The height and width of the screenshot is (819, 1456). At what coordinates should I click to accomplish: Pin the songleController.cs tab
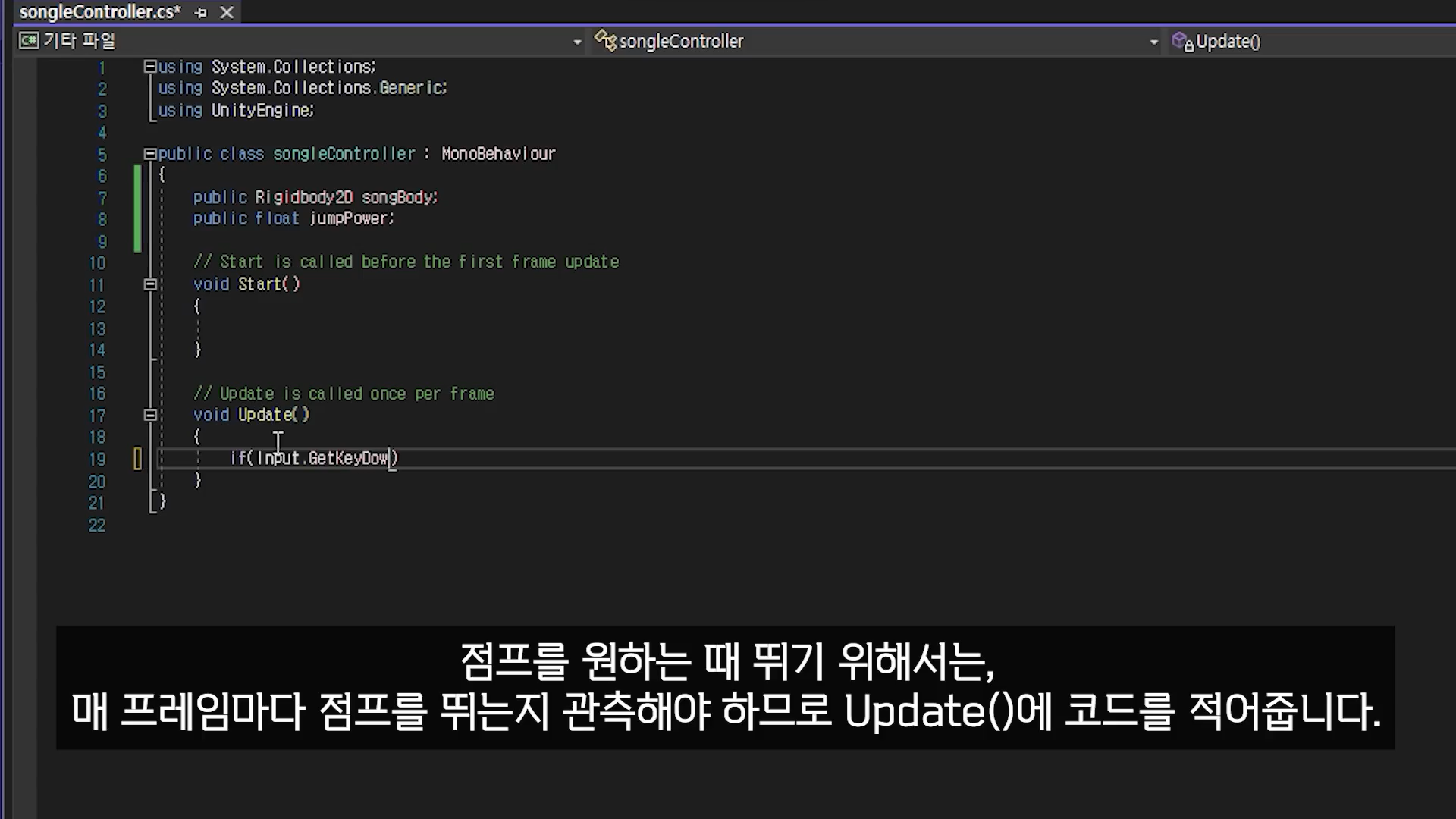(x=201, y=13)
